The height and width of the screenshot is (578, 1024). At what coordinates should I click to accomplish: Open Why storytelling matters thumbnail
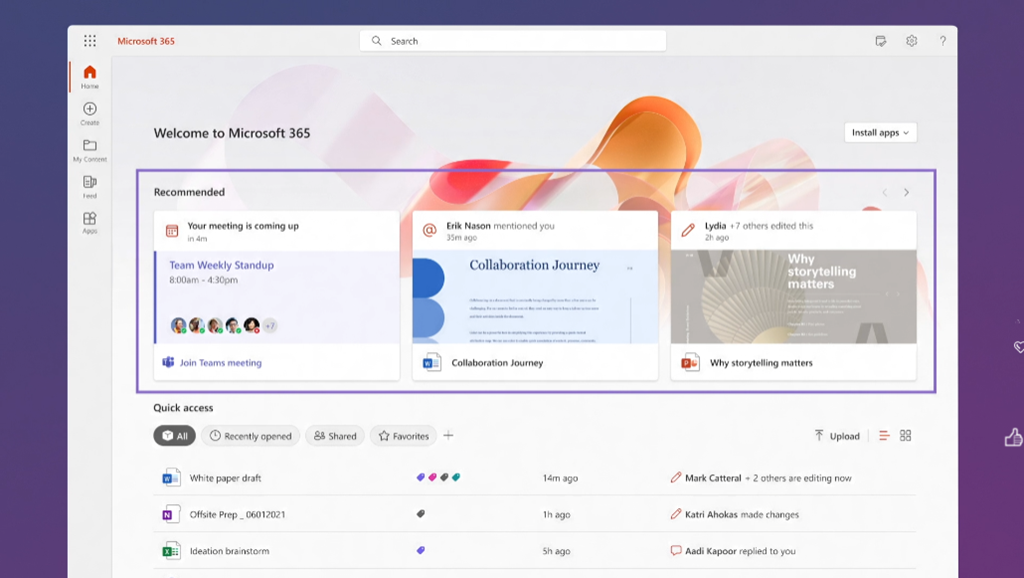[x=793, y=297]
